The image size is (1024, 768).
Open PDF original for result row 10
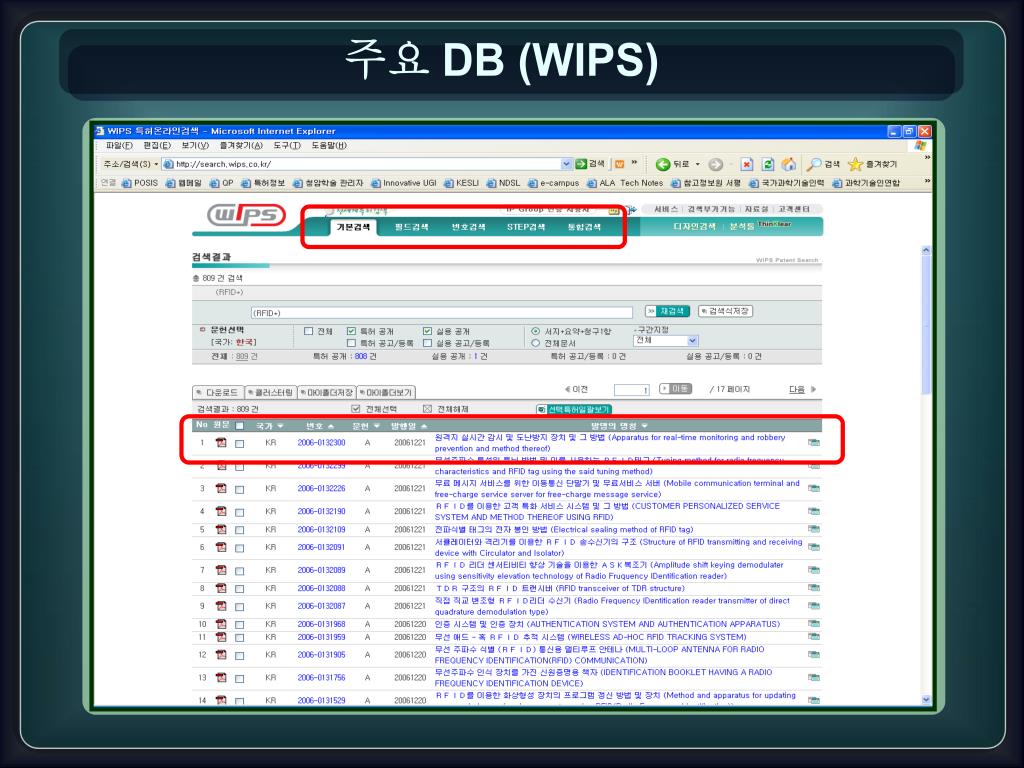[x=221, y=624]
